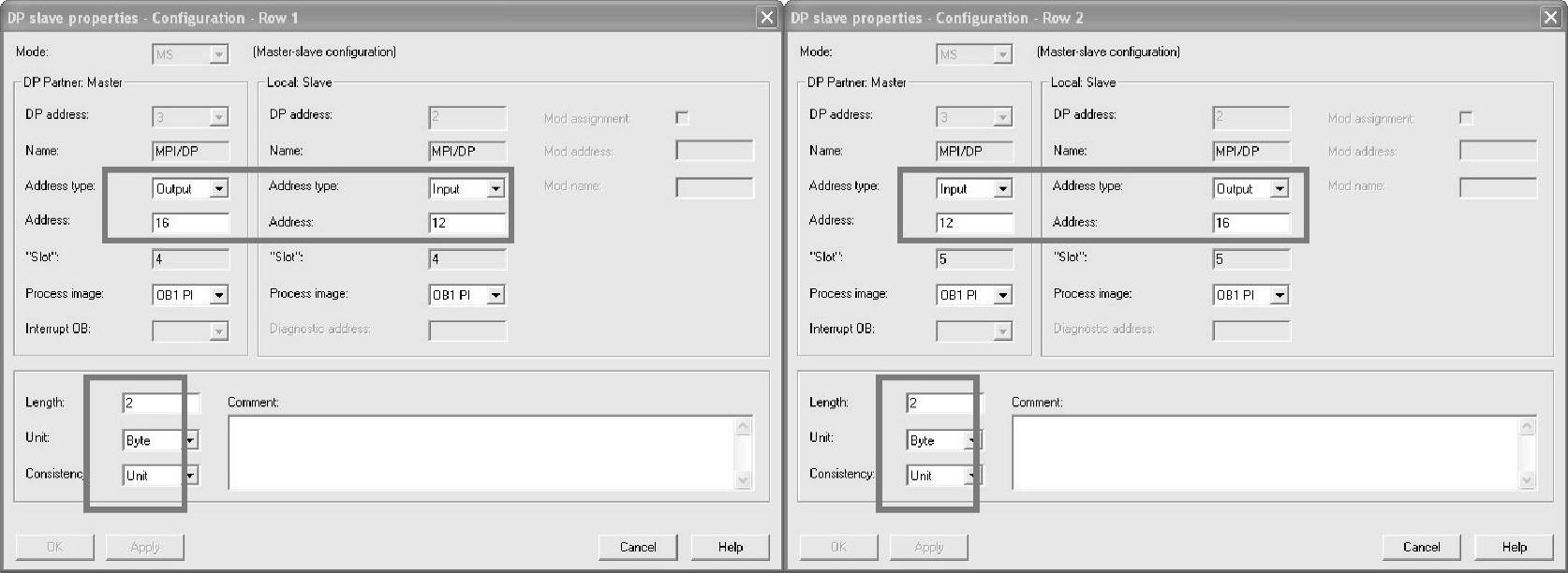Close the Row 2 configuration dialog
Viewport: 1568px width, 573px height.
tap(1551, 17)
